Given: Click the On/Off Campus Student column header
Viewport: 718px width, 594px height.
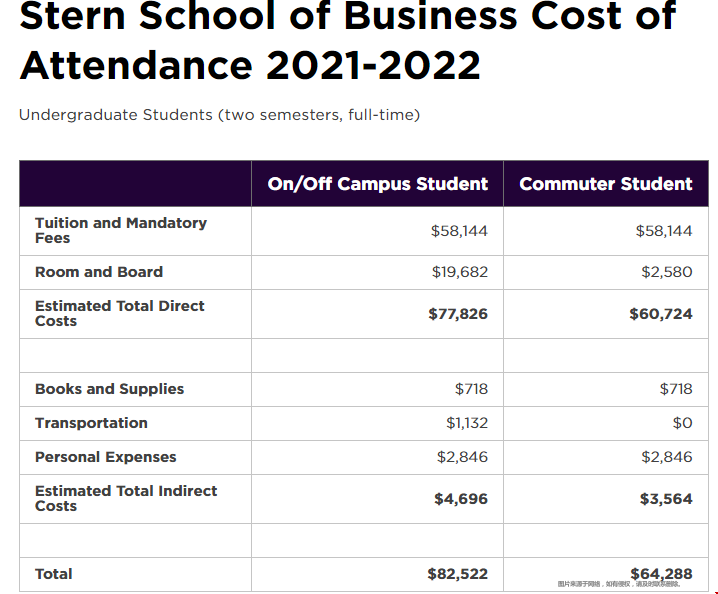Looking at the screenshot, I should coord(378,184).
